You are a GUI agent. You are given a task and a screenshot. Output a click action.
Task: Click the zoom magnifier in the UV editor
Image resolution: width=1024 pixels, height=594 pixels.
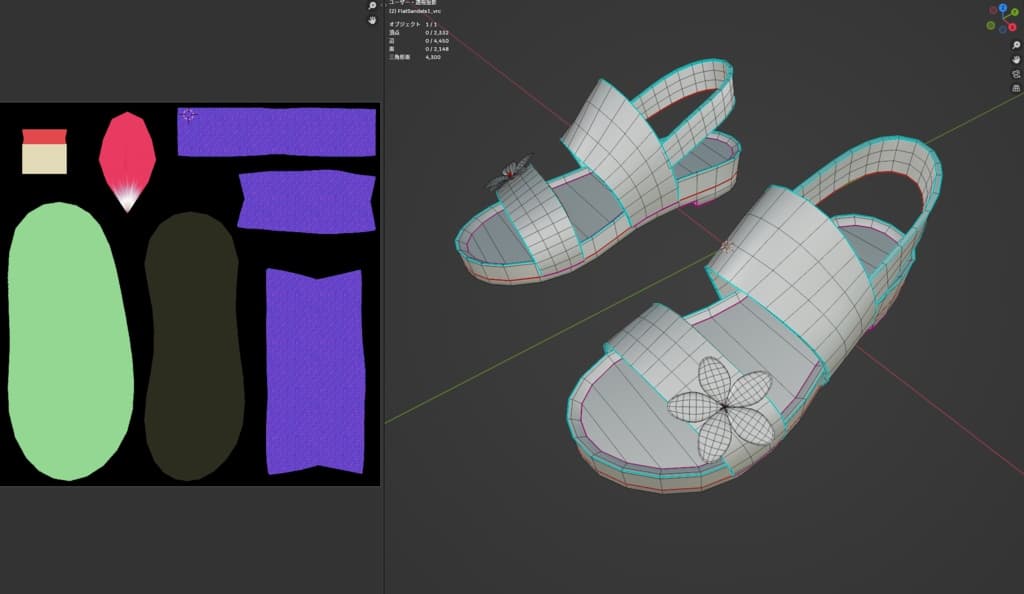[x=372, y=6]
